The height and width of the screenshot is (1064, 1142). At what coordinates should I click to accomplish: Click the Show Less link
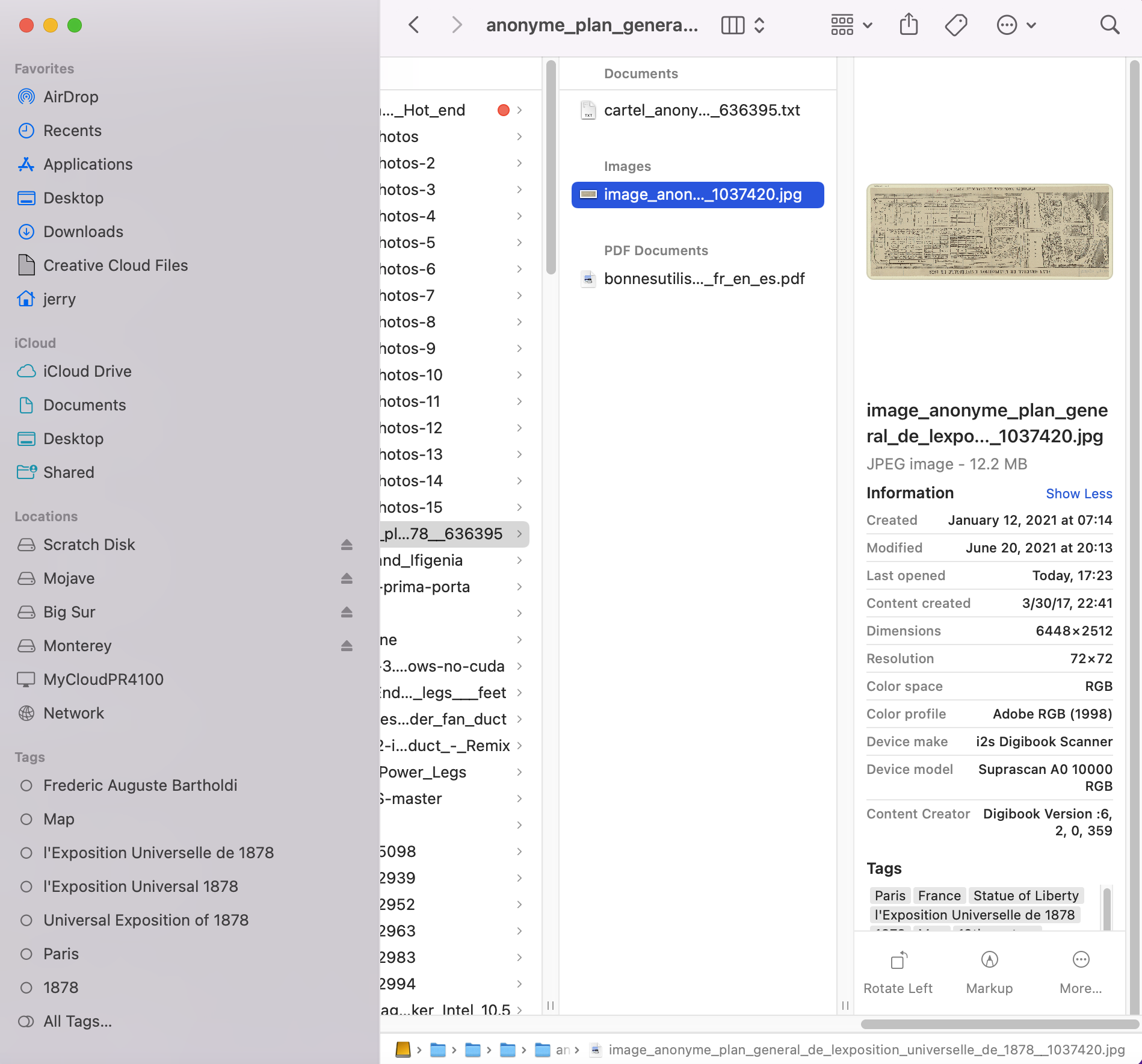[1078, 493]
